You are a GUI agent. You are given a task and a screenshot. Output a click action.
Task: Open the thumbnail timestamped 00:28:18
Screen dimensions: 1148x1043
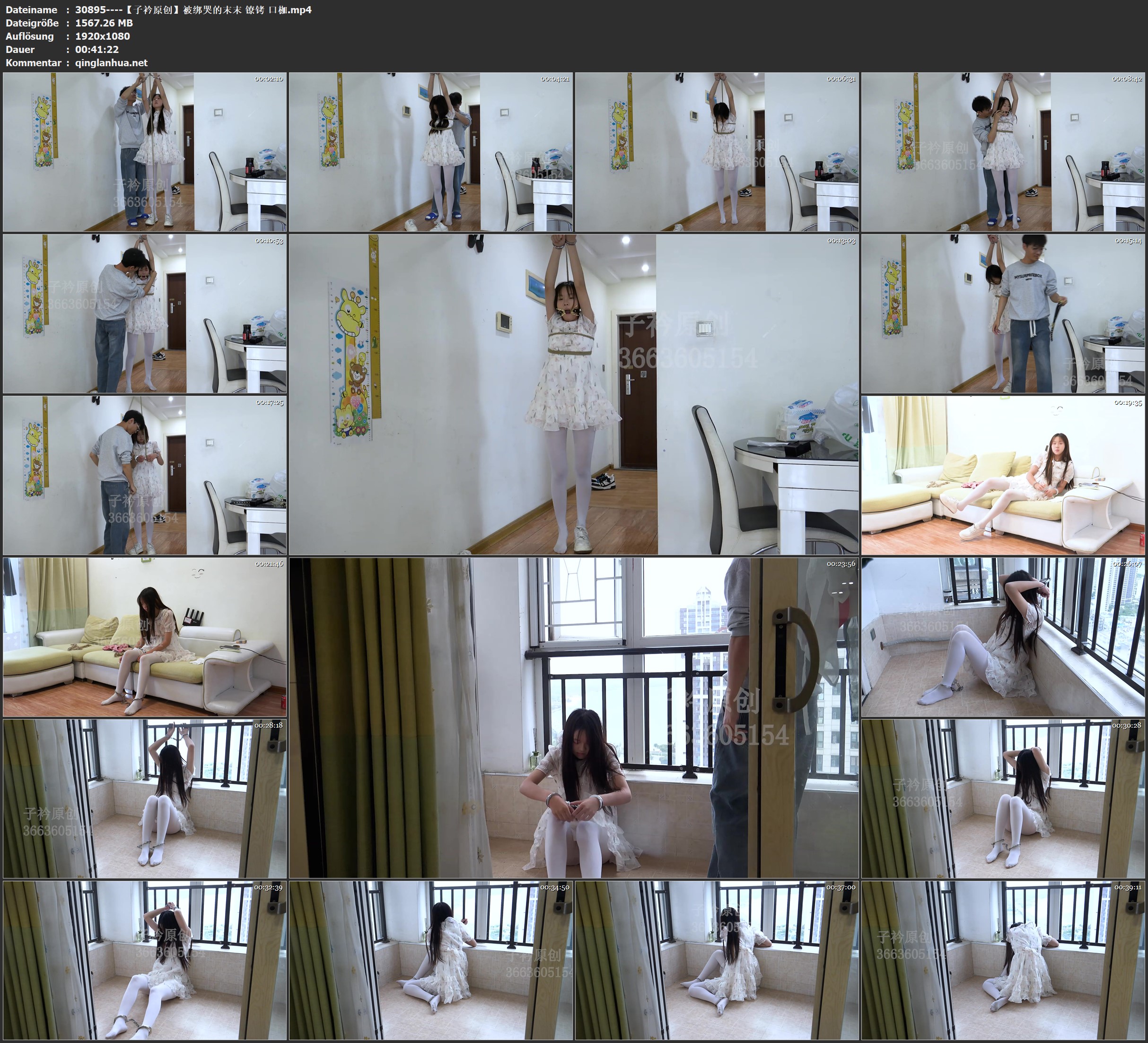[145, 799]
